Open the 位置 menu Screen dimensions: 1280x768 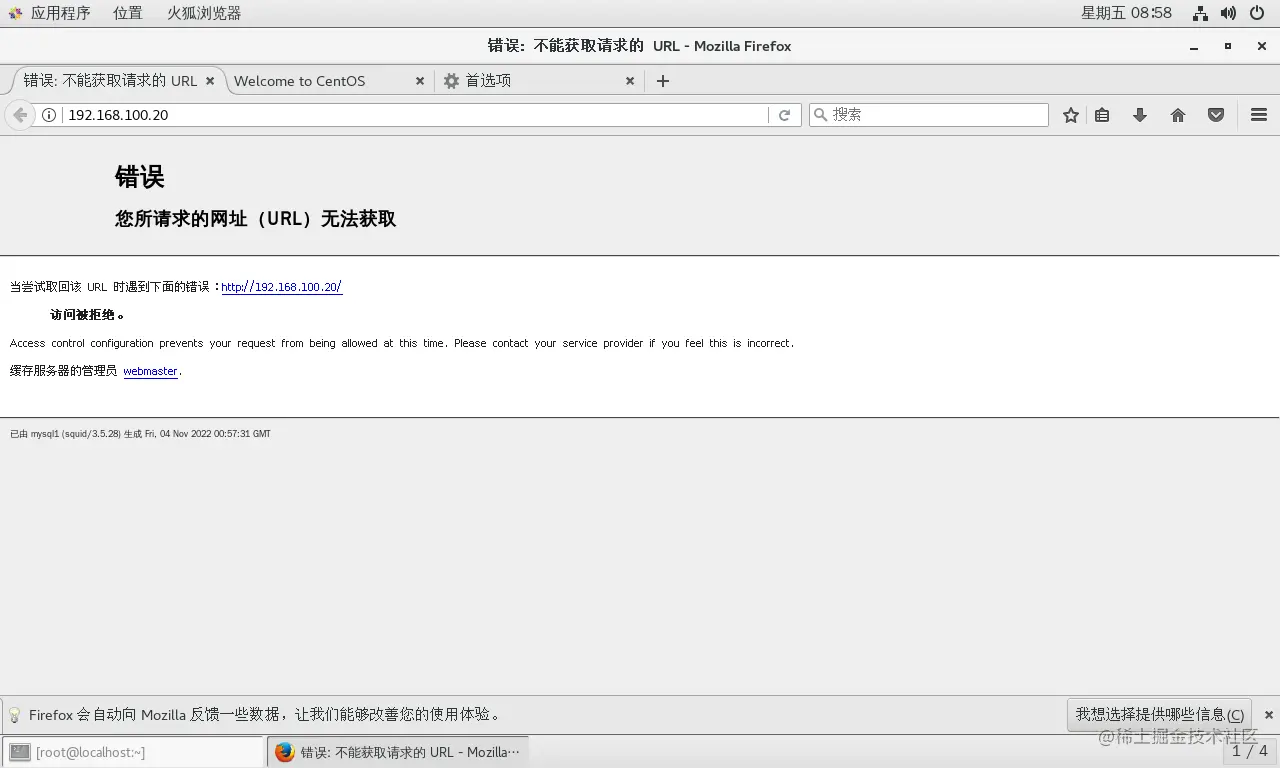(128, 13)
